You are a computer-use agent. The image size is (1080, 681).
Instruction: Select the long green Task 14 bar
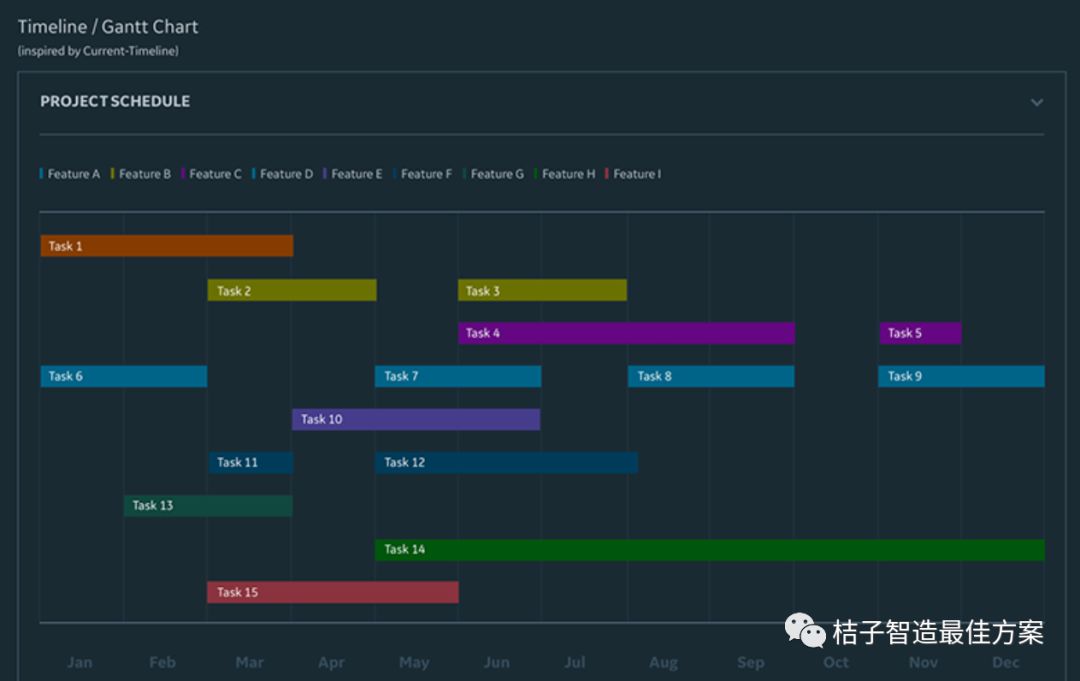[709, 550]
